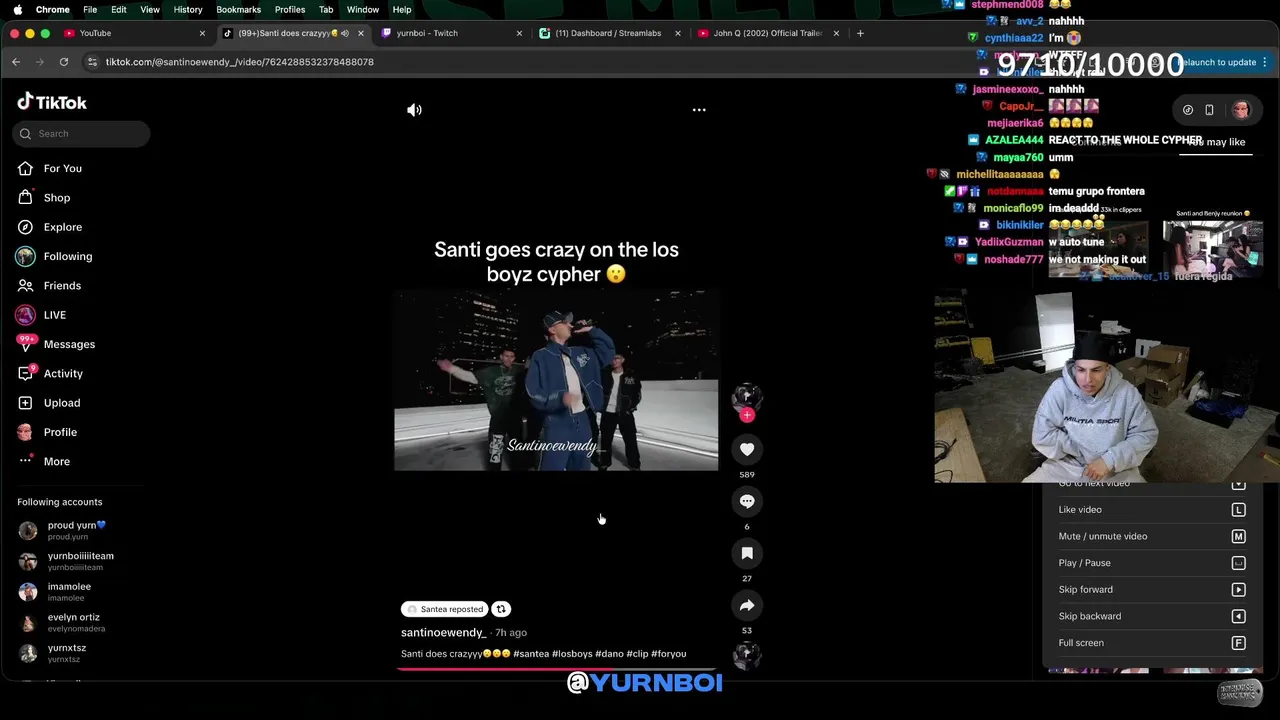Click the video player frame
1280x720 pixels.
click(x=556, y=380)
